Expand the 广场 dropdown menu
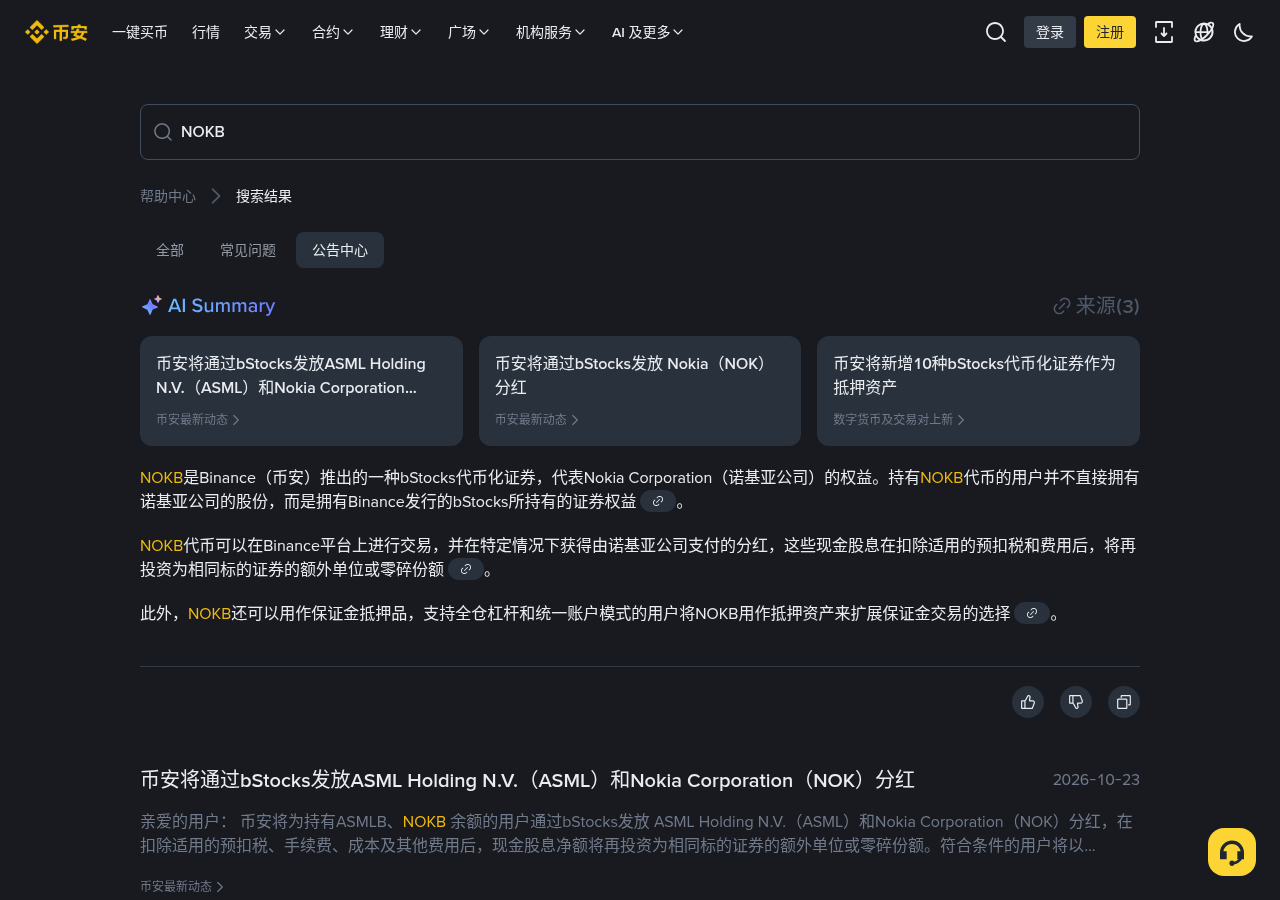Viewport: 1280px width, 900px height. [469, 32]
